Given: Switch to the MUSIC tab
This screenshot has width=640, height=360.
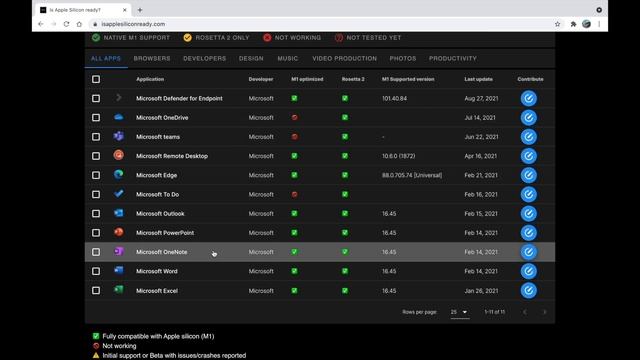Looking at the screenshot, I should click(288, 58).
